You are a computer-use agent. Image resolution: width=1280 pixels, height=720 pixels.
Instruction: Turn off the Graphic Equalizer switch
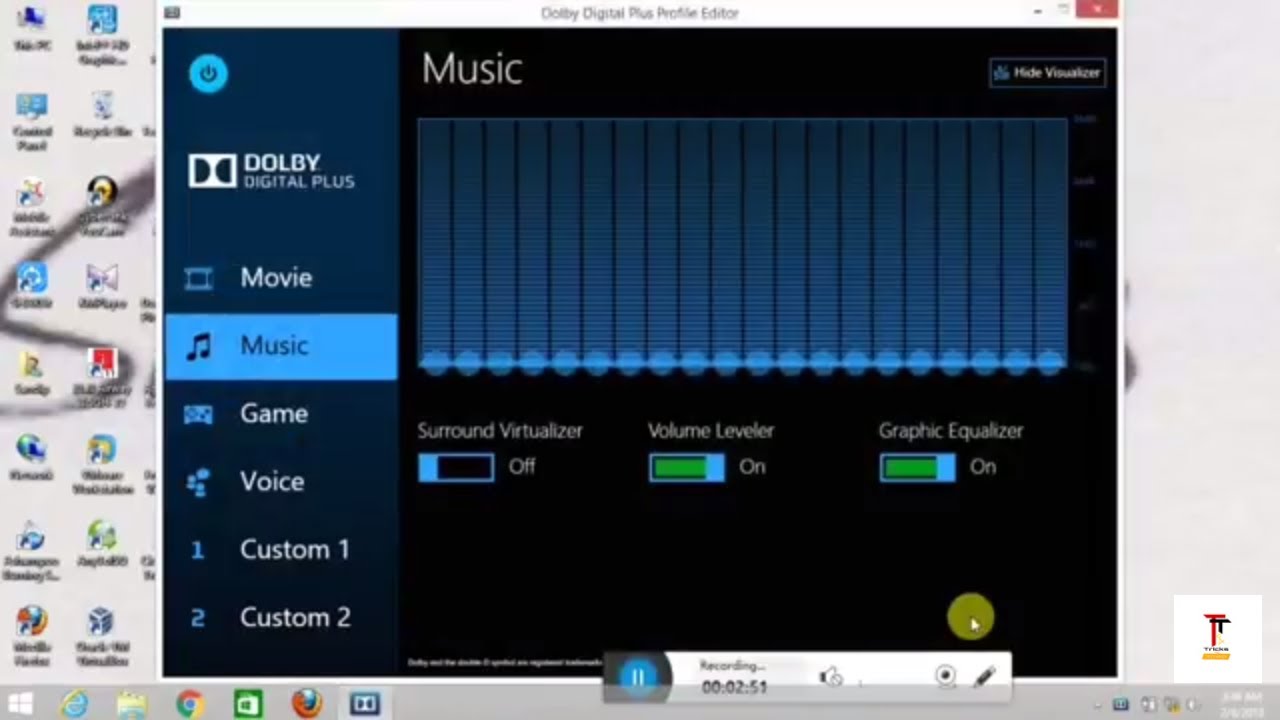pos(917,467)
